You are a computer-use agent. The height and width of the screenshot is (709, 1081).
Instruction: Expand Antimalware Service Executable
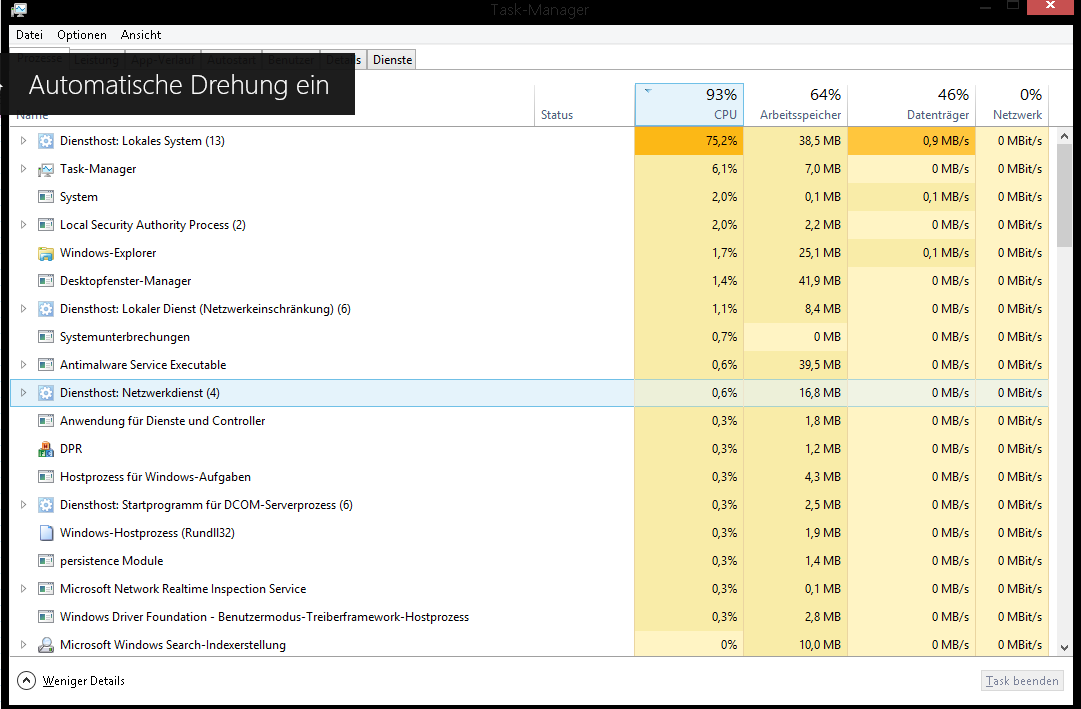pyautogui.click(x=23, y=365)
